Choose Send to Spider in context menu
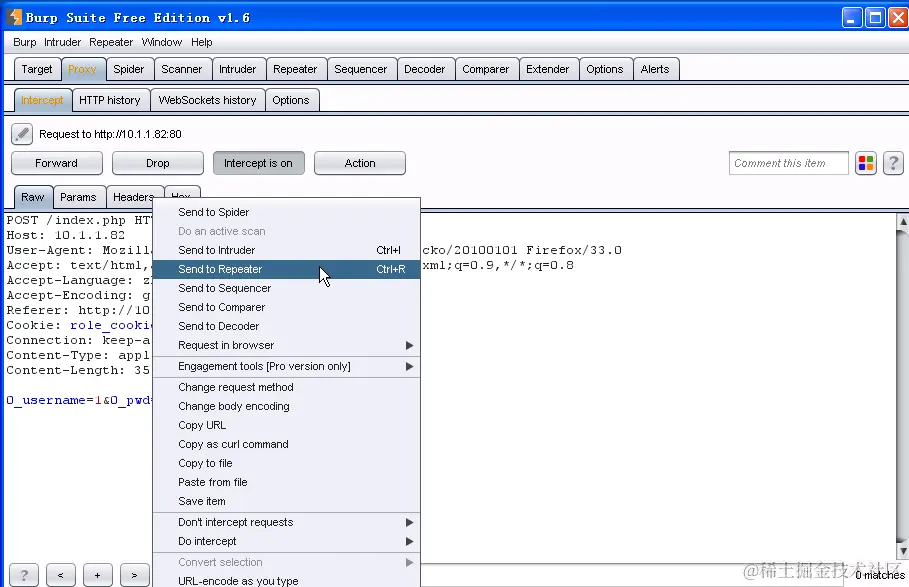This screenshot has width=909, height=587. 286,212
